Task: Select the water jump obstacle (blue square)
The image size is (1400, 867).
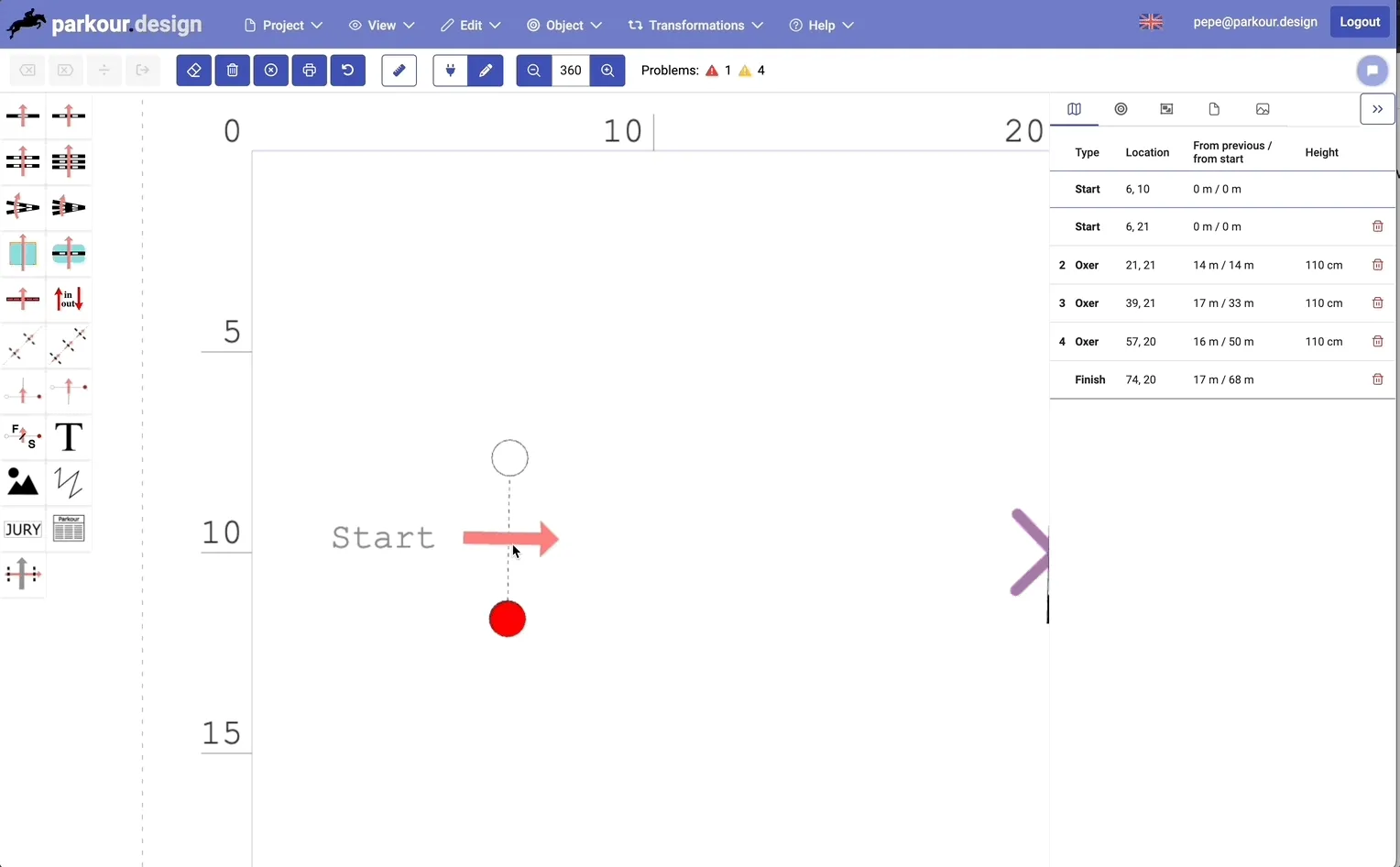Action: coord(23,253)
